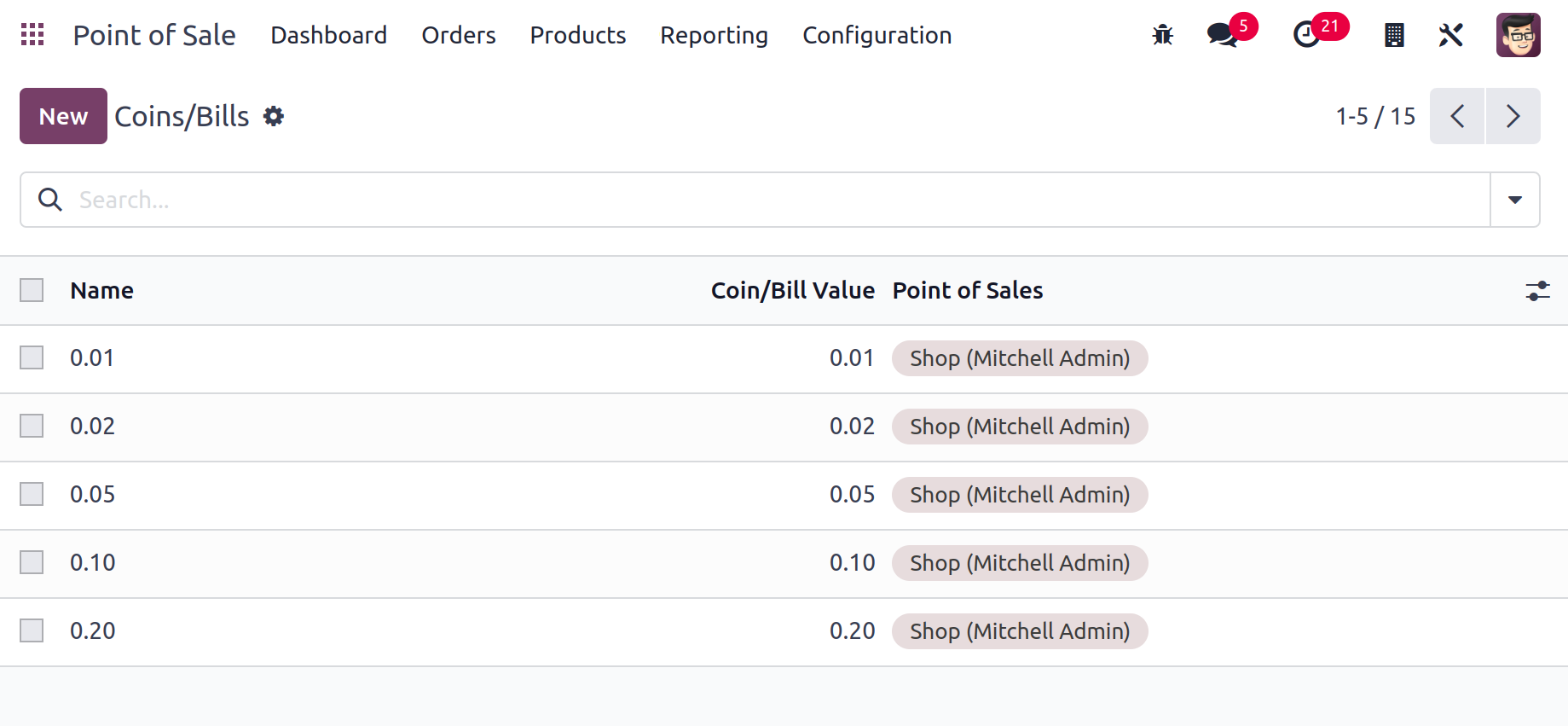Image resolution: width=1568 pixels, height=726 pixels.
Task: Check the 0.01 row checkbox
Action: (32, 357)
